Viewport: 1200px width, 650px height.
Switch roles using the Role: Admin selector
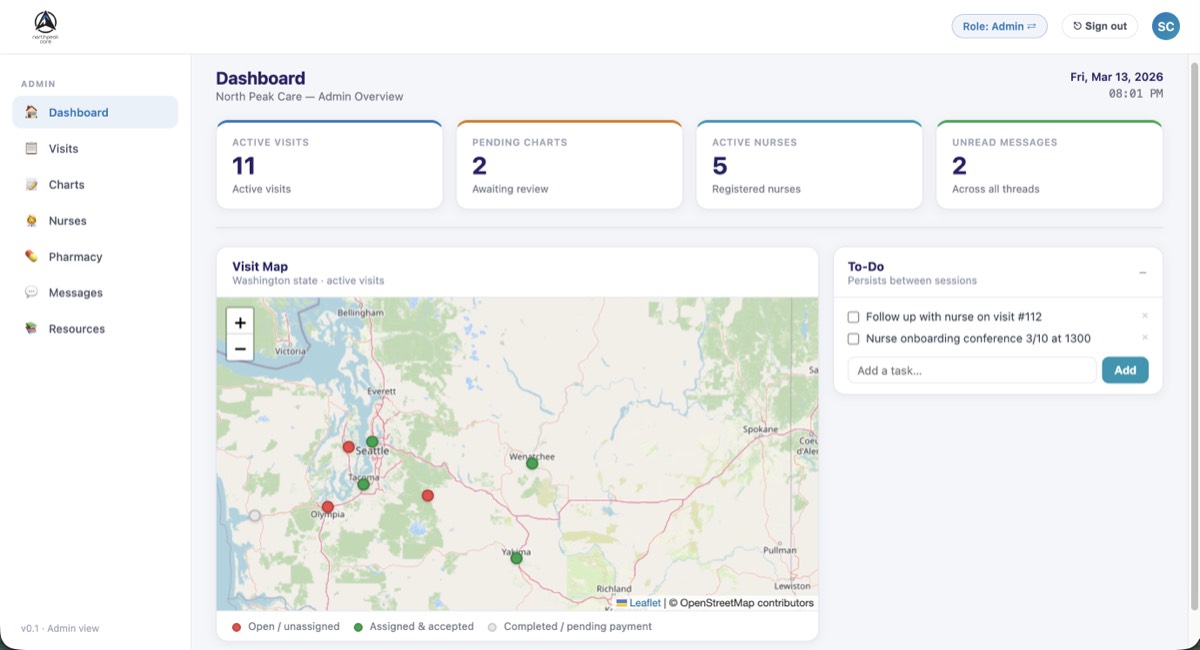pyautogui.click(x=999, y=25)
